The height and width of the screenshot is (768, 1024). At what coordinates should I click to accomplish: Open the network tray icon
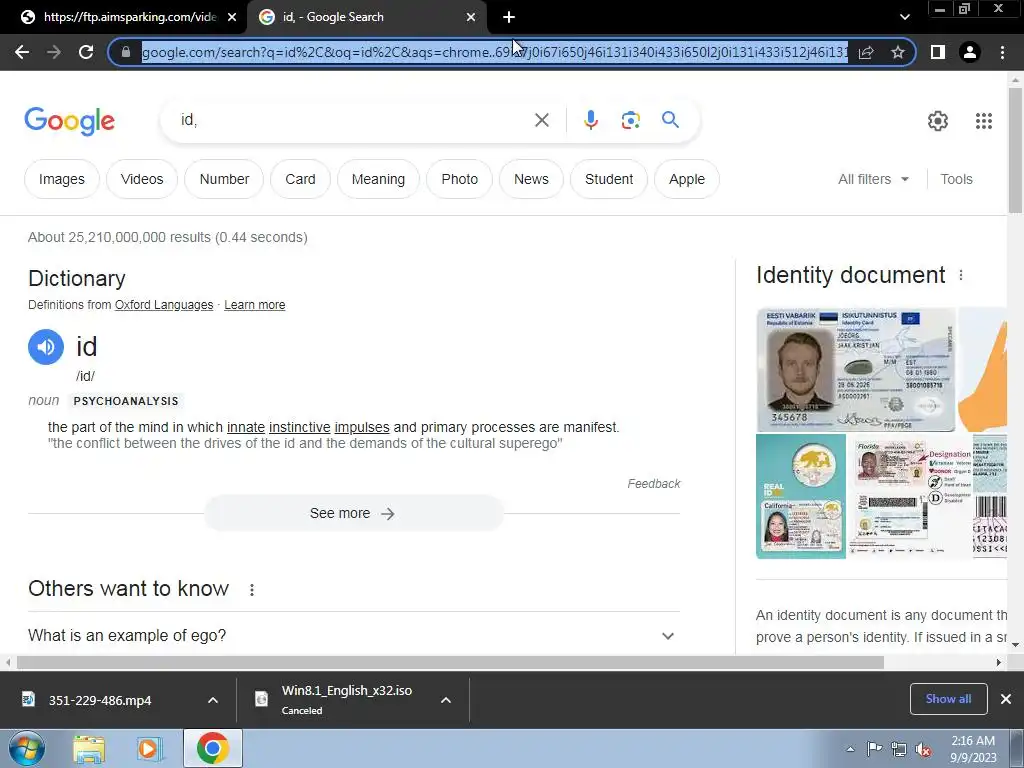899,750
